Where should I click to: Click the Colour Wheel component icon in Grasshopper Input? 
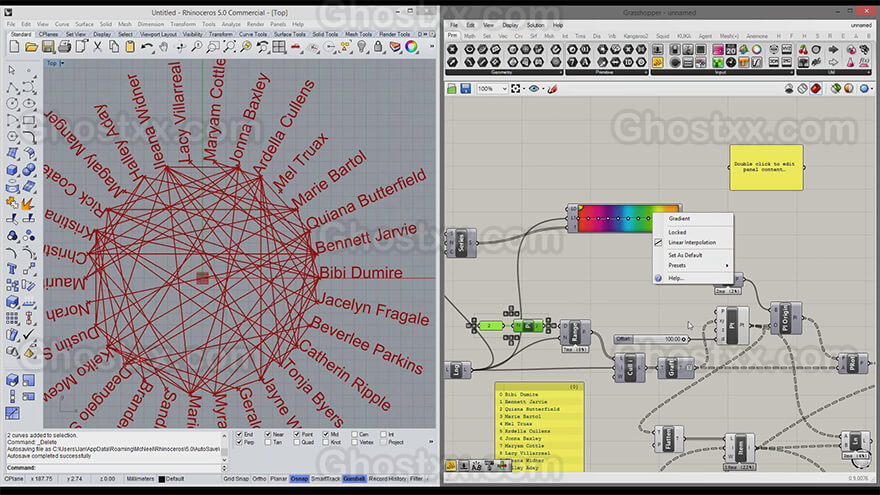[757, 50]
